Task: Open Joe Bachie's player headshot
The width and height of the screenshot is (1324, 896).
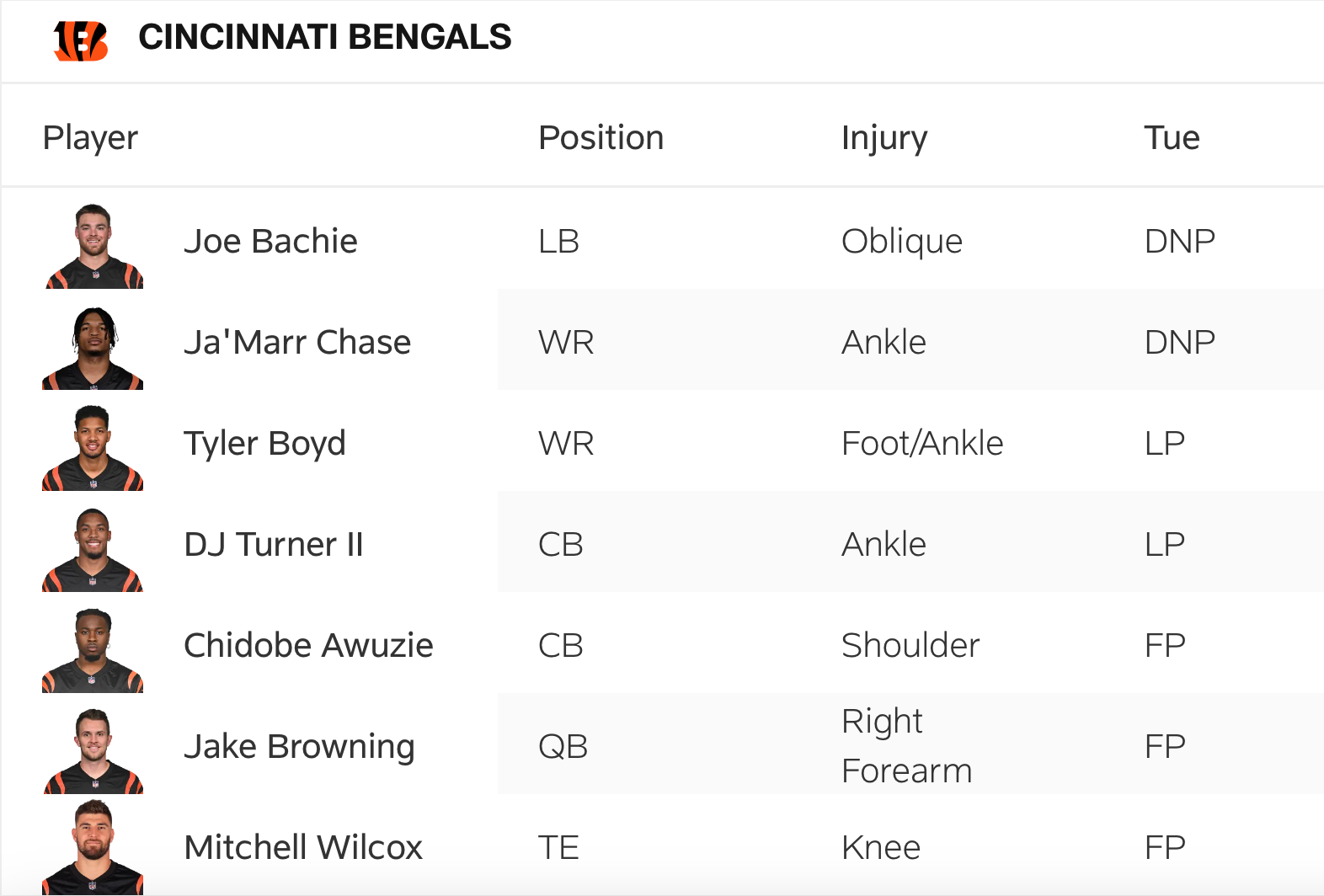Action: [93, 246]
